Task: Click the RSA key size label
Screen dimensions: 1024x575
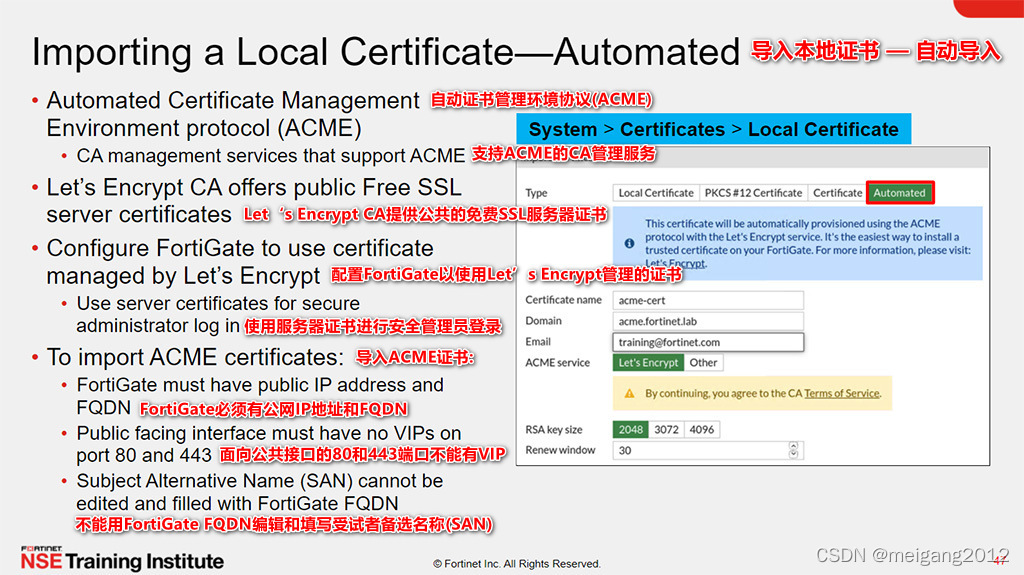Action: pyautogui.click(x=554, y=429)
